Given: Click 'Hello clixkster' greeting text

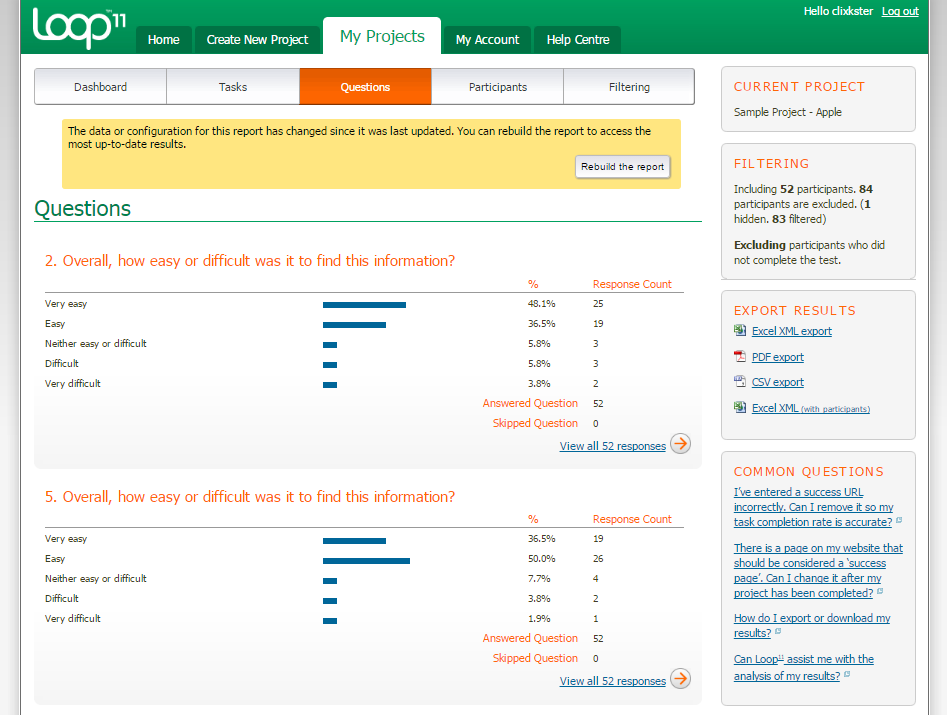Looking at the screenshot, I should [x=838, y=11].
